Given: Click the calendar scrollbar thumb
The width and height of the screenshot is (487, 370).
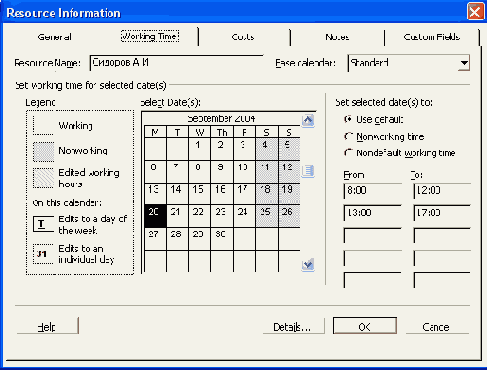Looking at the screenshot, I should pyautogui.click(x=308, y=171).
